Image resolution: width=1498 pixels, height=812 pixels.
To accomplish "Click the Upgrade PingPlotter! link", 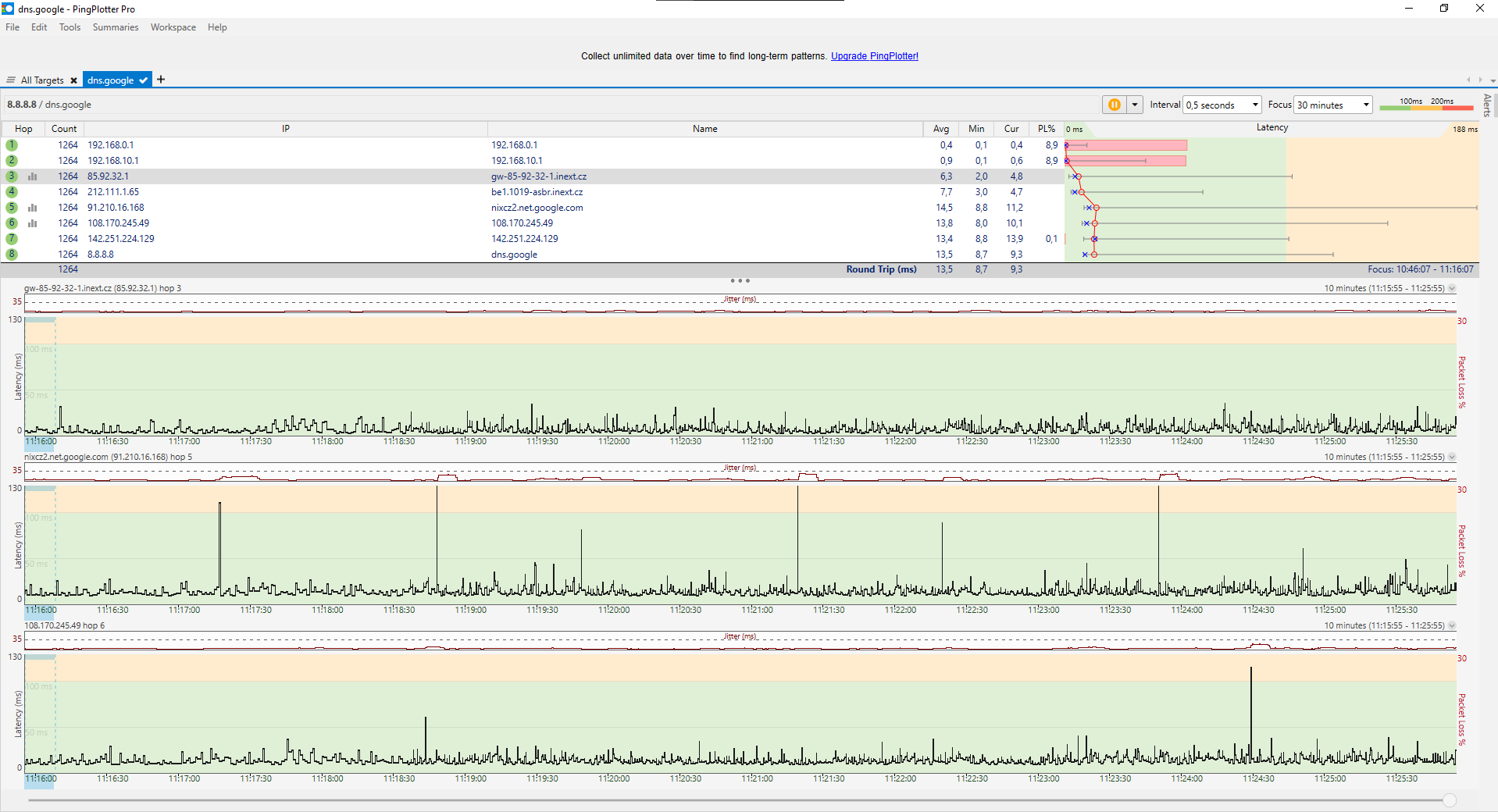I will tap(874, 56).
